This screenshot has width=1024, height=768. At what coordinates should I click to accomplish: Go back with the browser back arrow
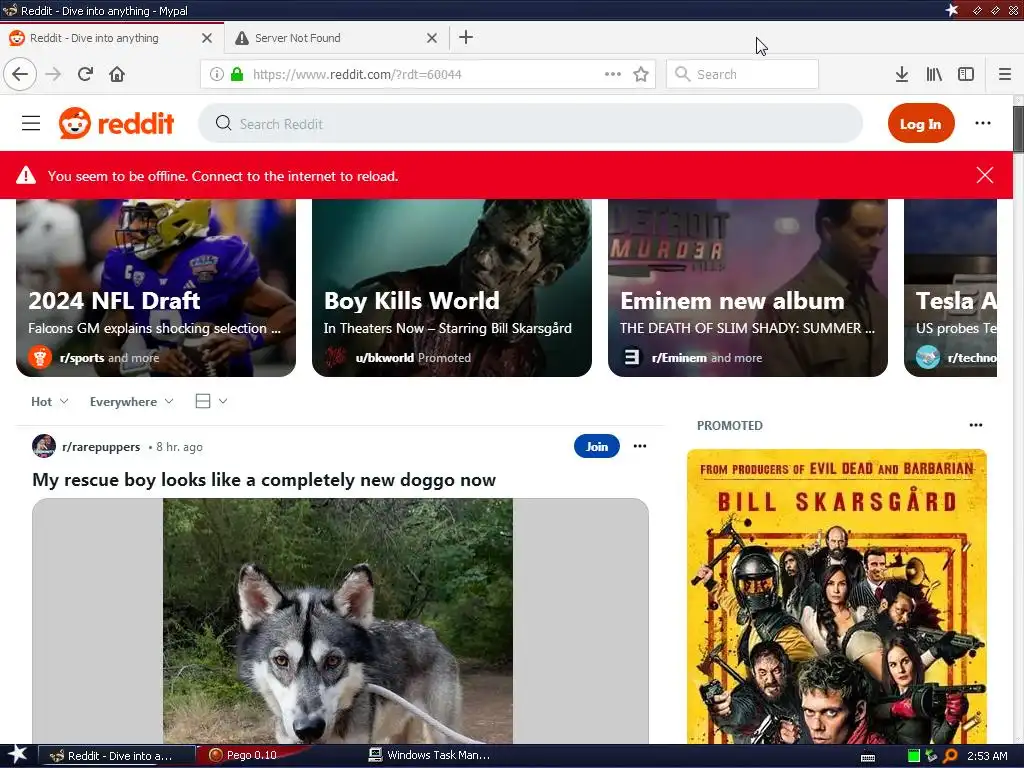coord(20,74)
